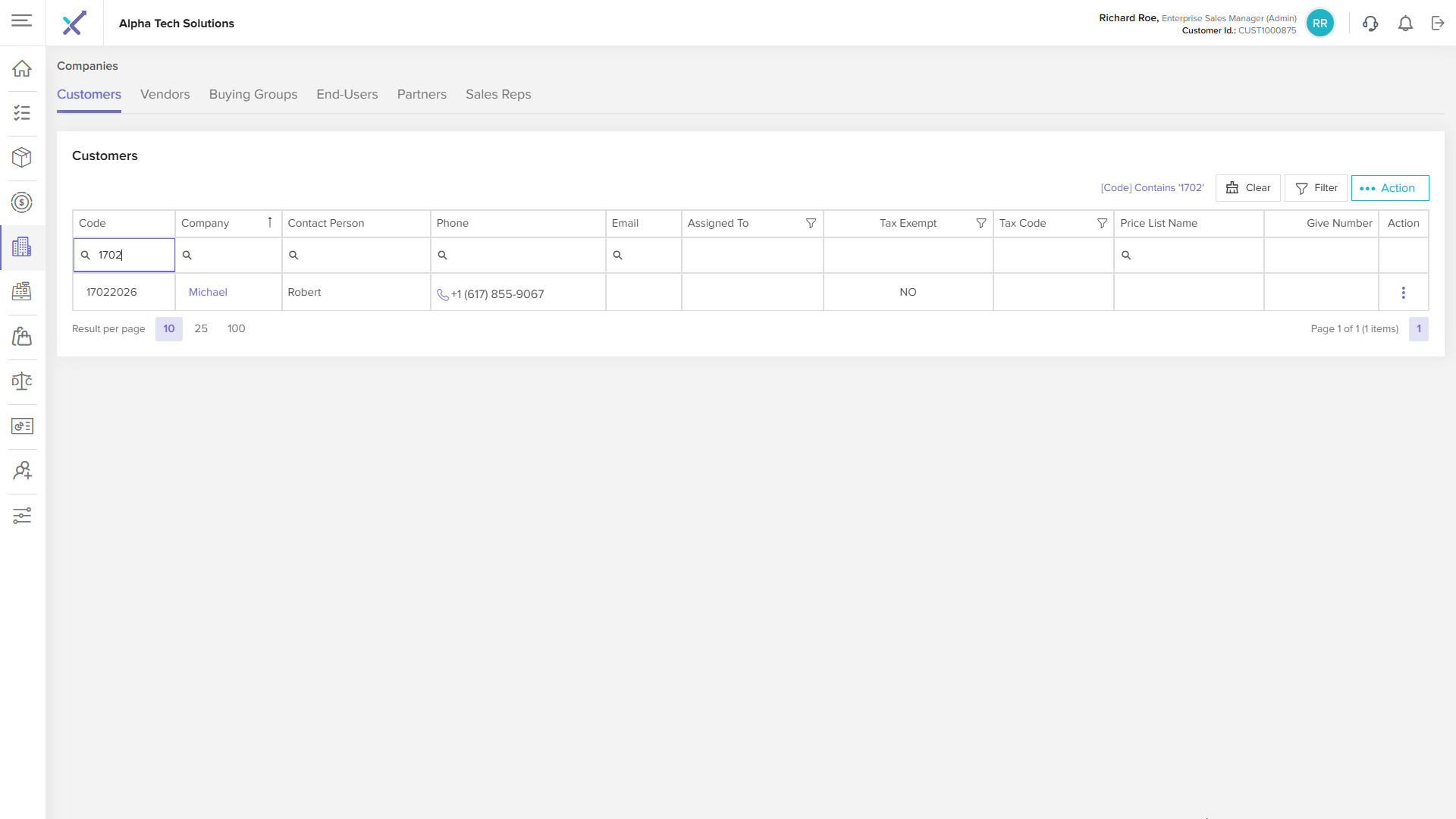Screen dimensions: 1456x819
Task: Switch to the Buying Groups tab
Action: [253, 95]
